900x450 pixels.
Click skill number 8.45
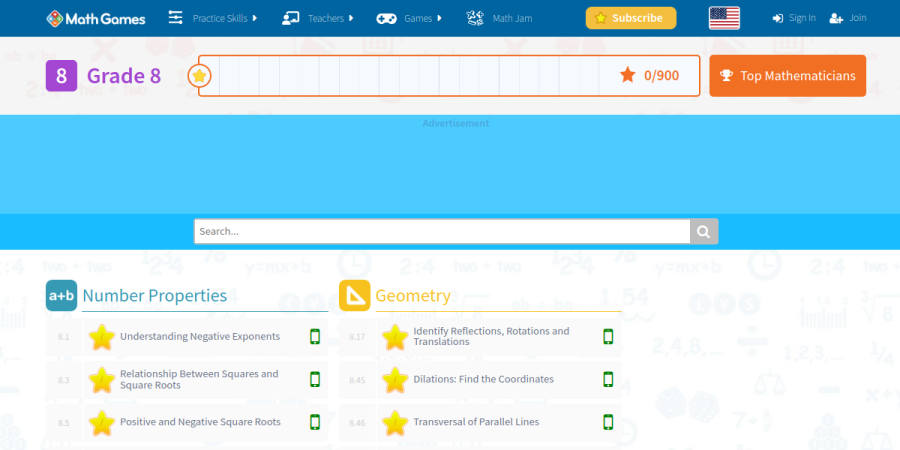(357, 380)
